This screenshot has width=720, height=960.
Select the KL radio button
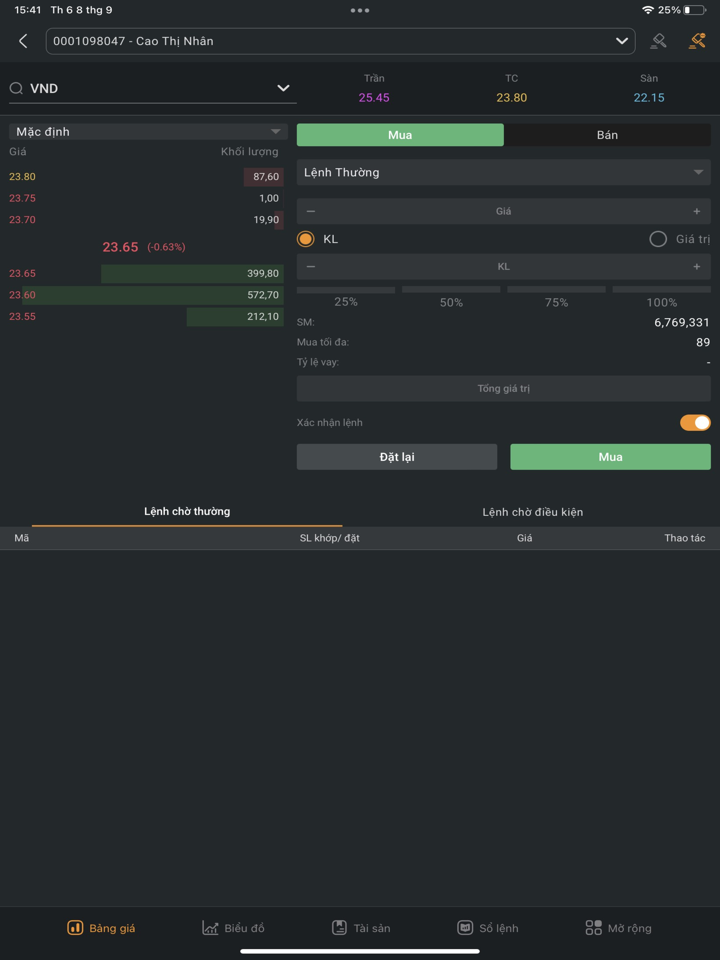click(306, 239)
